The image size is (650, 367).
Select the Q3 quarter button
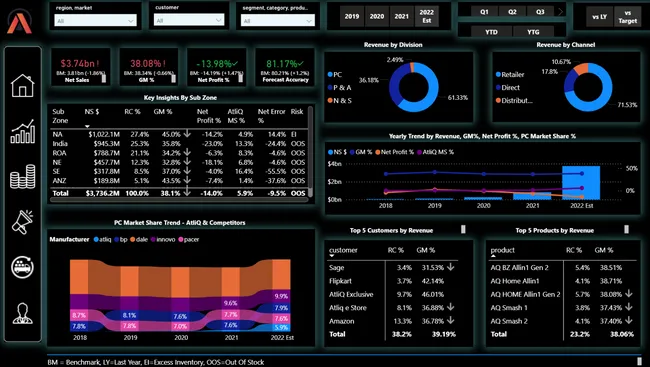click(x=540, y=12)
